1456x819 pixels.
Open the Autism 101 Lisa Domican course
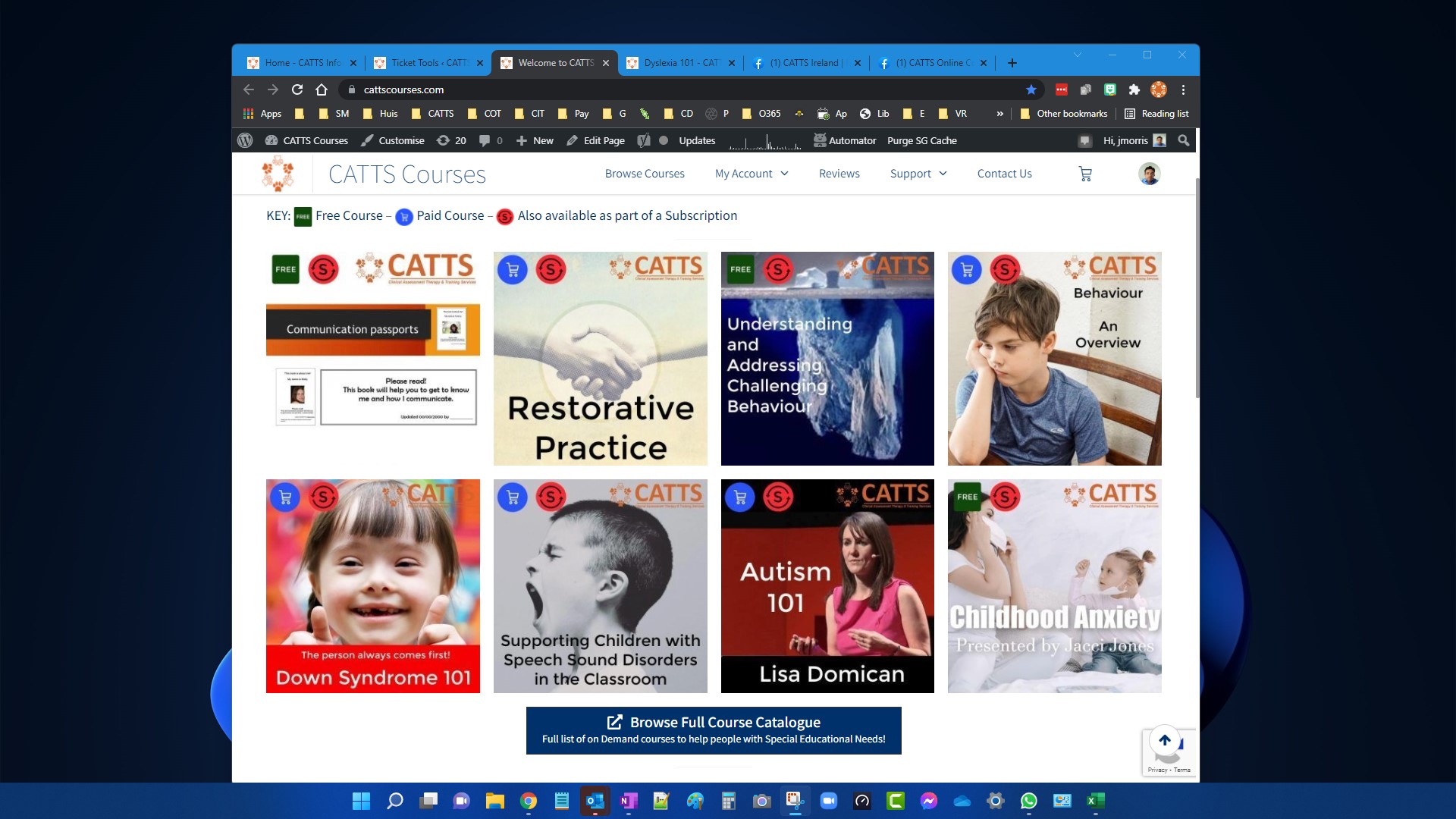point(827,586)
